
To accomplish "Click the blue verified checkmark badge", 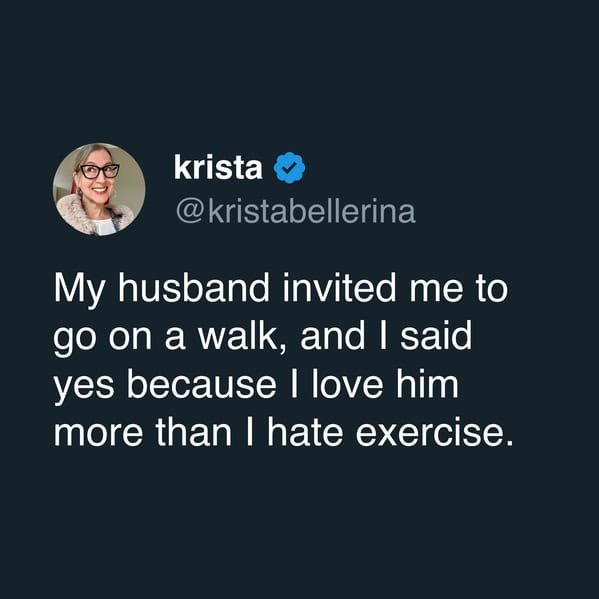I will (289, 168).
